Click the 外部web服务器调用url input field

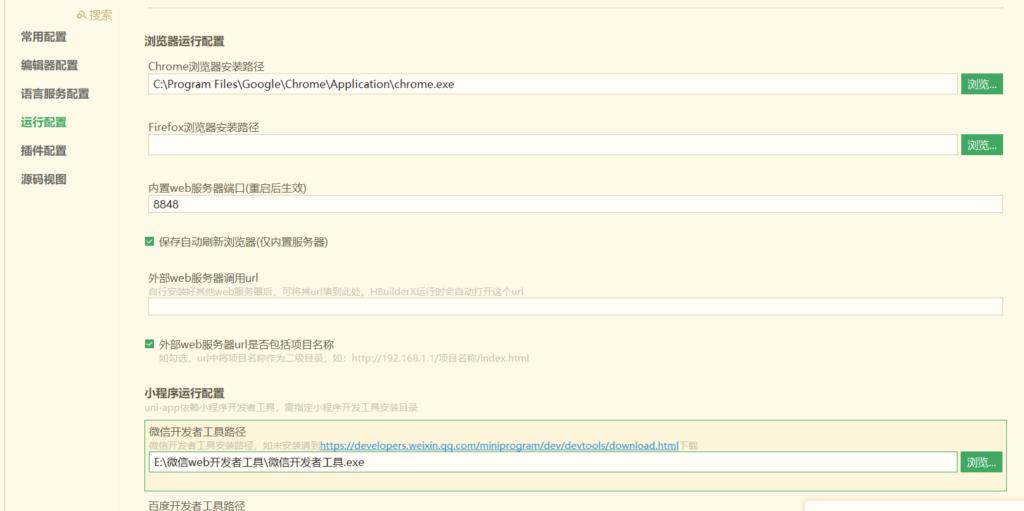coord(575,306)
